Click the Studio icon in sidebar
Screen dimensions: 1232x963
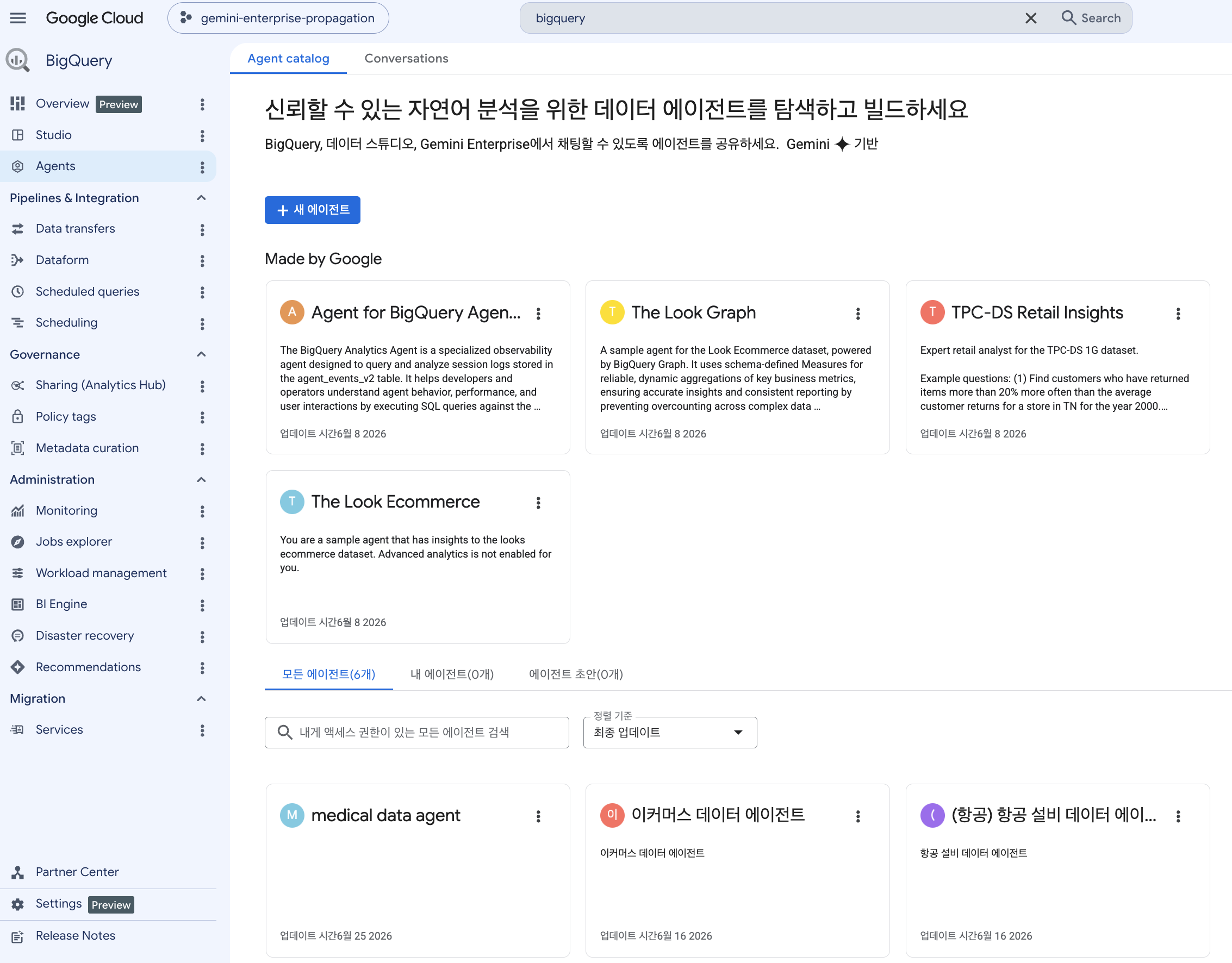point(18,135)
